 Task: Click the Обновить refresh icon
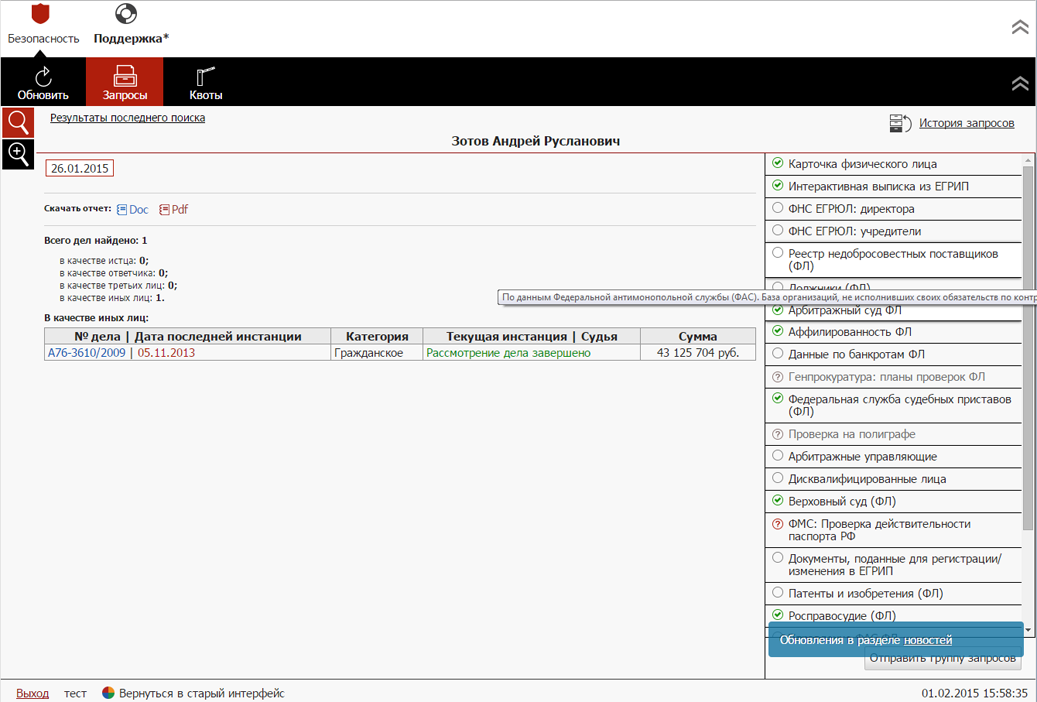tap(44, 76)
